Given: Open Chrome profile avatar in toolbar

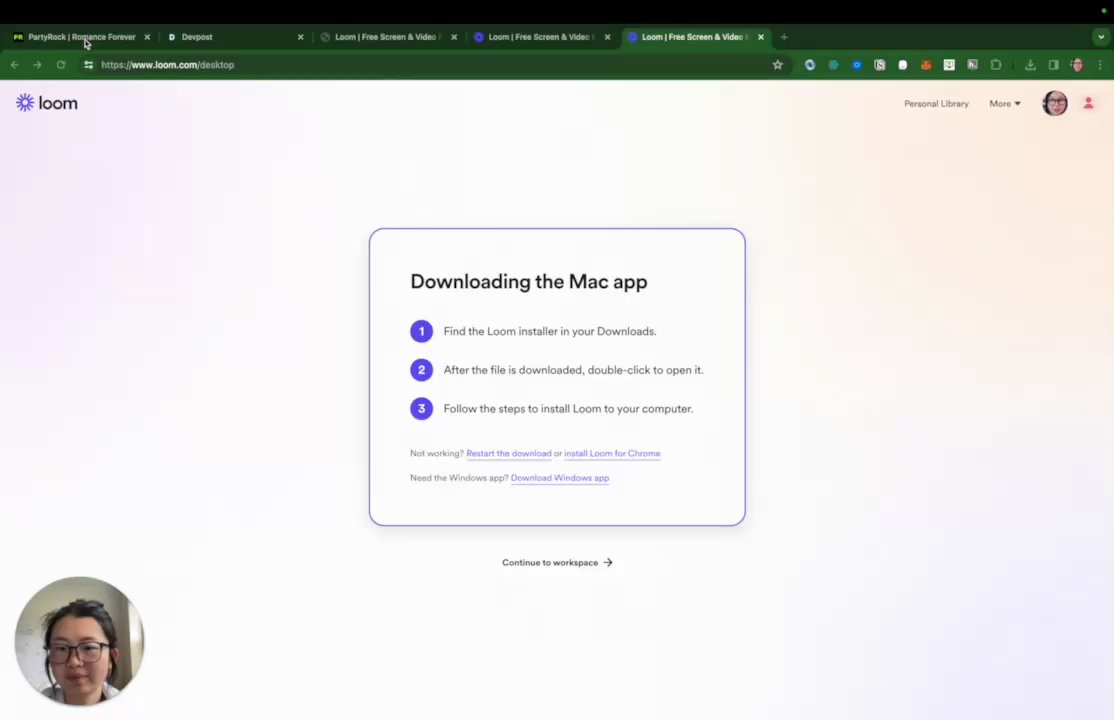Looking at the screenshot, I should [x=1077, y=65].
